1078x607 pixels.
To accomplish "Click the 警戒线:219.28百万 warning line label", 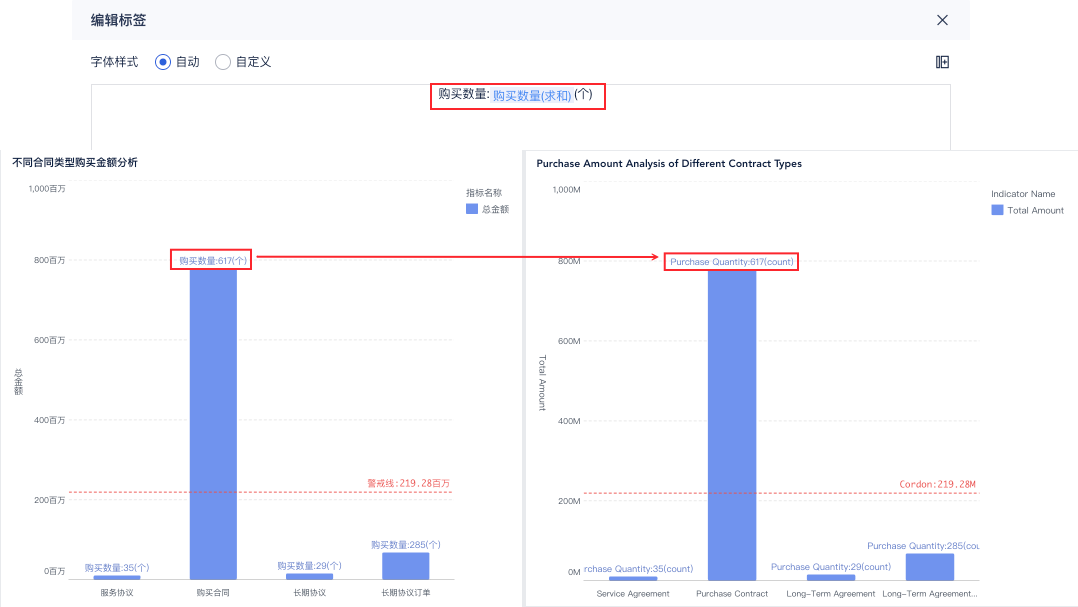I will (x=408, y=483).
